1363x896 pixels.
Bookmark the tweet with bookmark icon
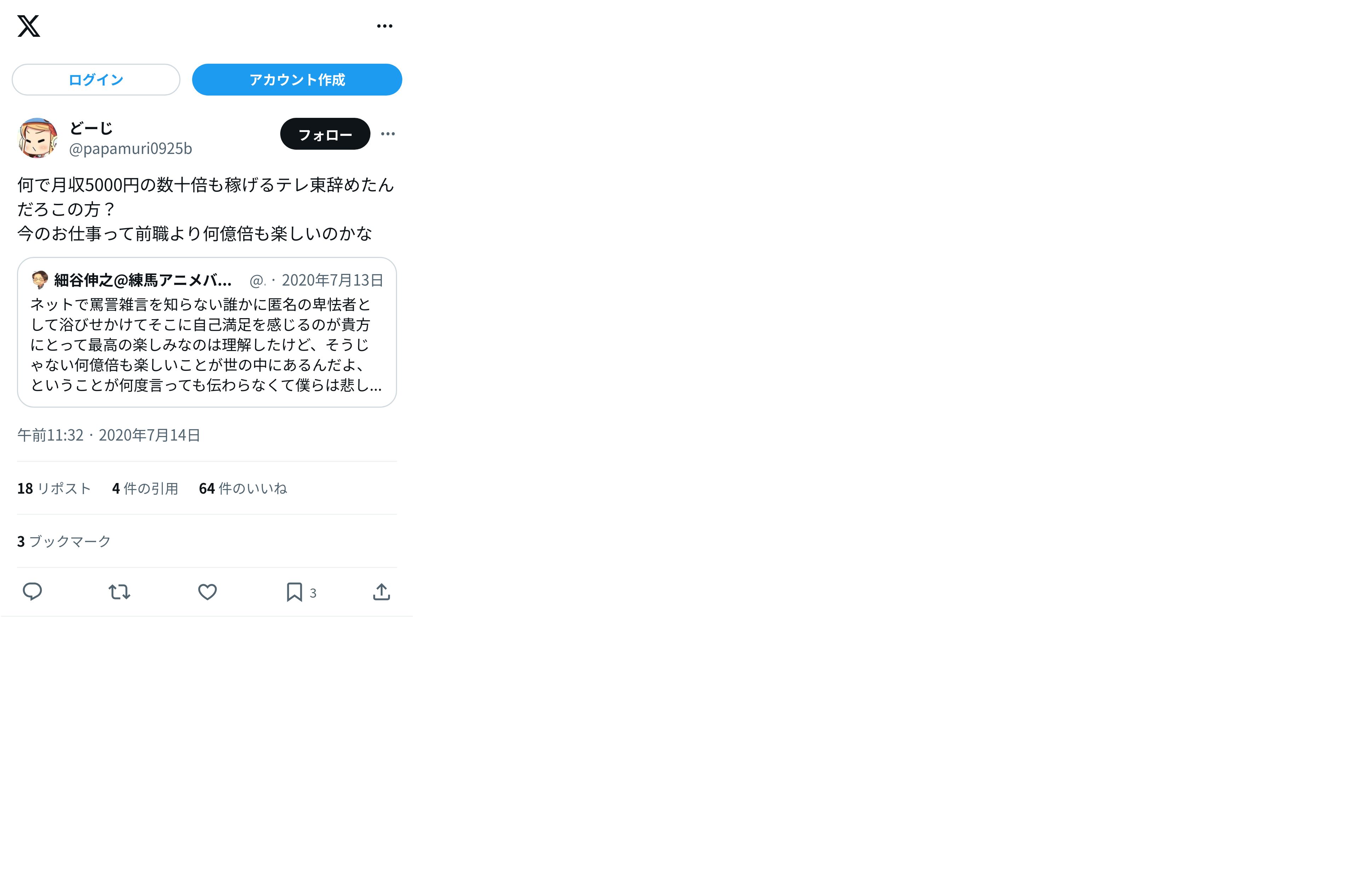[294, 592]
